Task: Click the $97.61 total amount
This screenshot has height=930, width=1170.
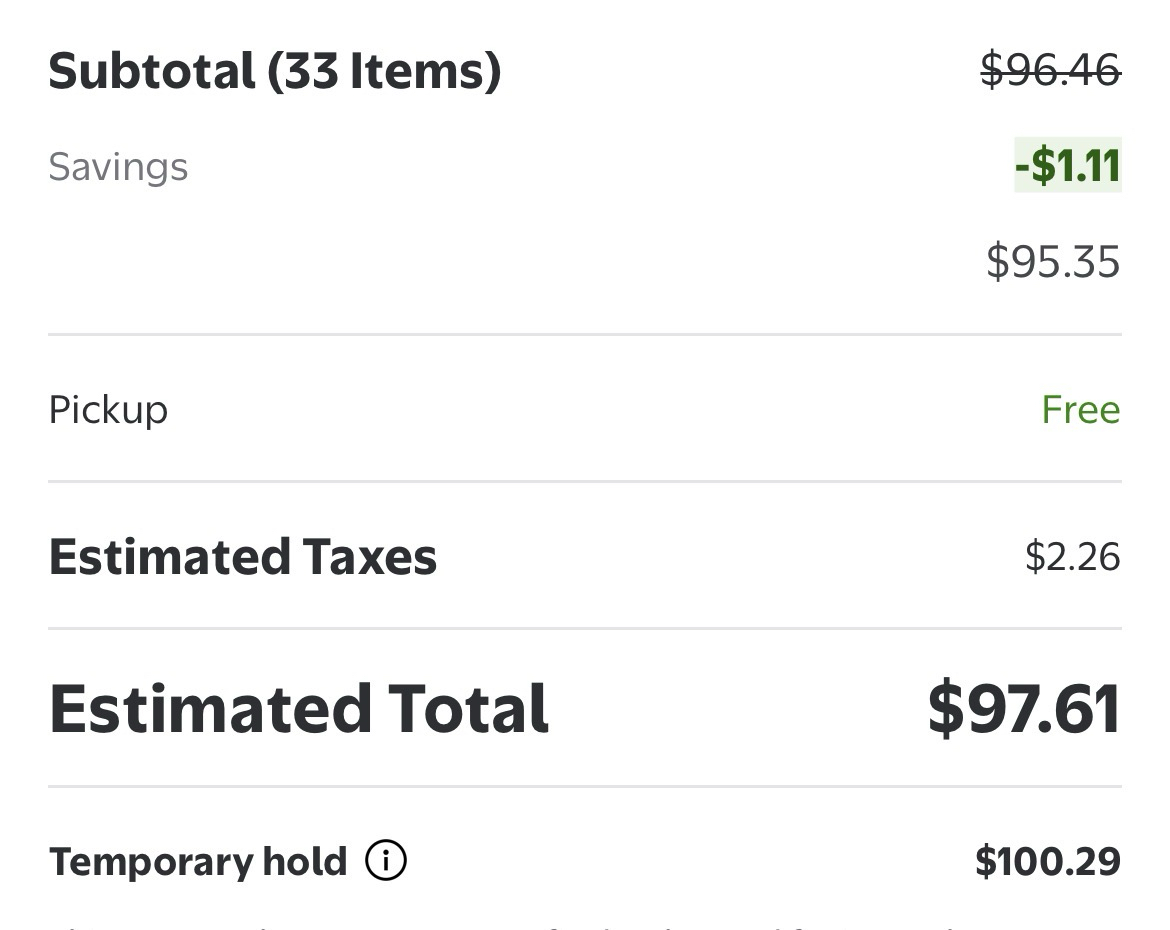Action: (x=1024, y=709)
